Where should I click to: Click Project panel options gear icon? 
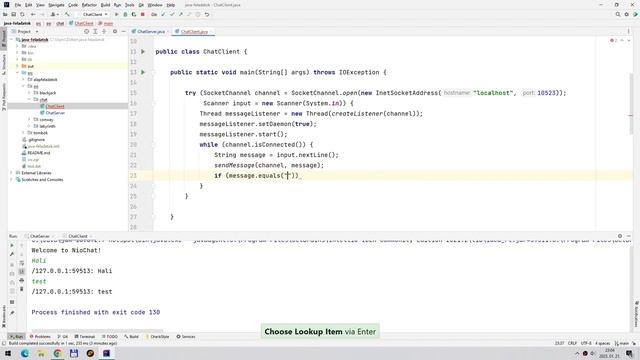115,31
